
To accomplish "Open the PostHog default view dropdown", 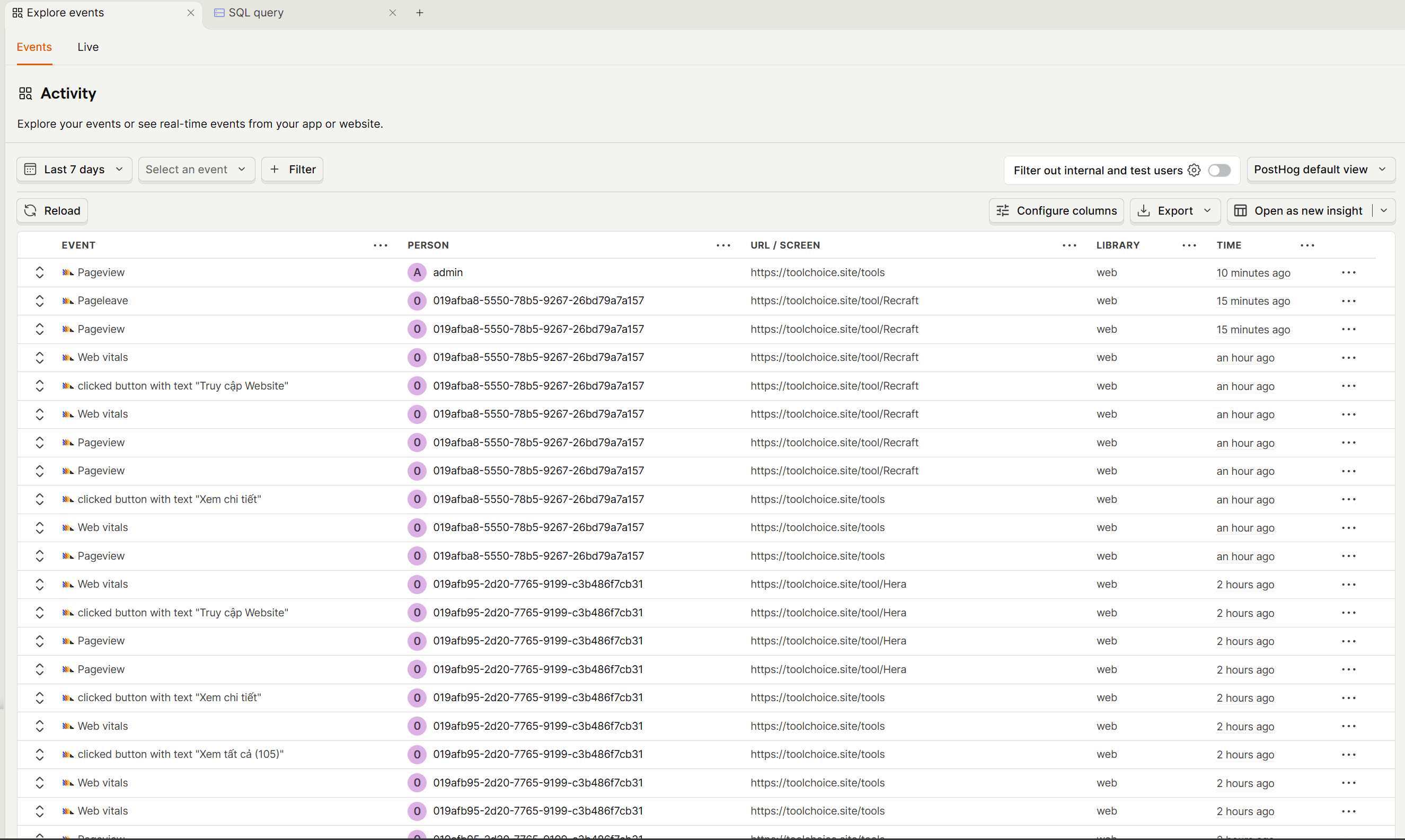I will [x=1321, y=169].
